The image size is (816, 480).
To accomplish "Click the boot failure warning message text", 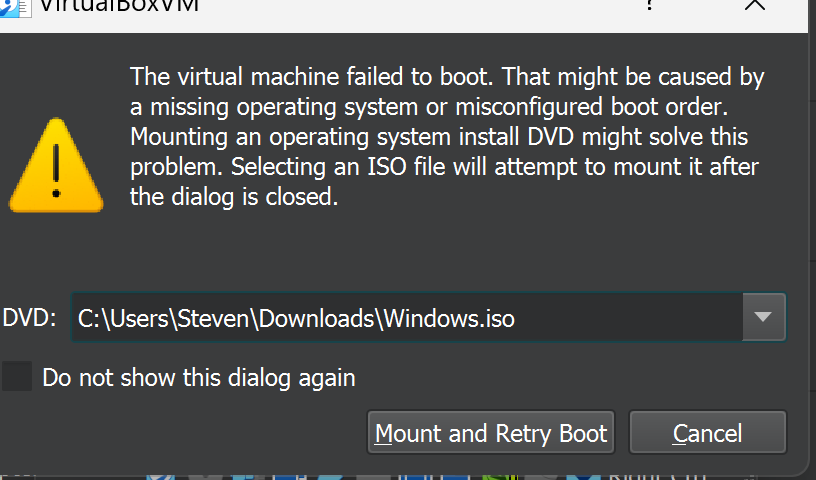I will coord(447,136).
